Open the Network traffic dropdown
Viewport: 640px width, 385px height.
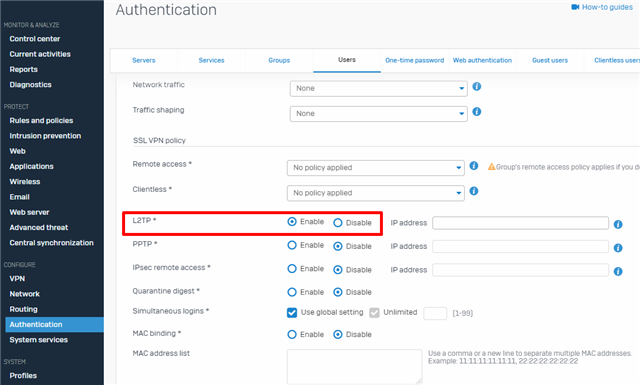[378, 89]
